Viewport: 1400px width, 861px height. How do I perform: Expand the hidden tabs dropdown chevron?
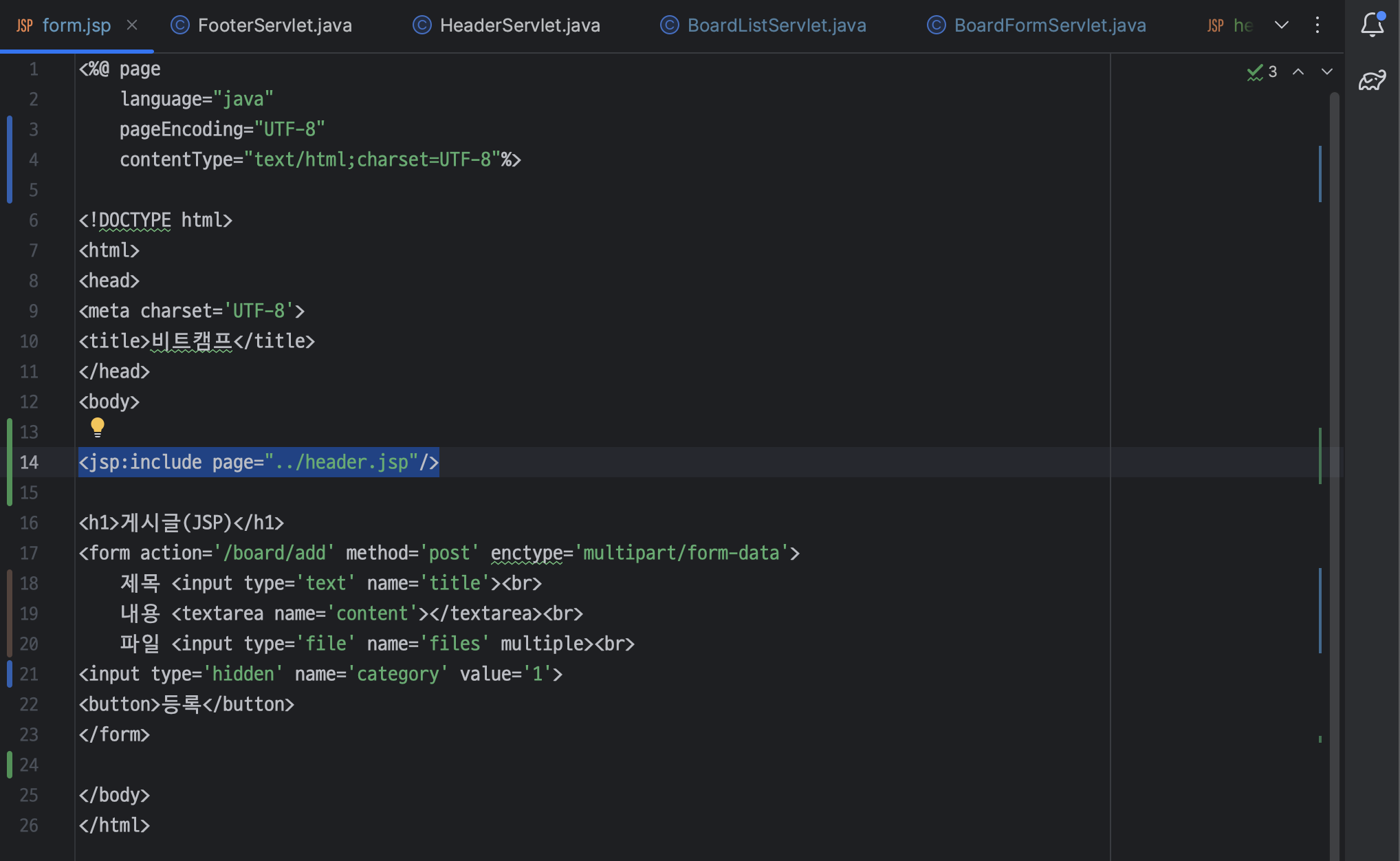point(1282,25)
